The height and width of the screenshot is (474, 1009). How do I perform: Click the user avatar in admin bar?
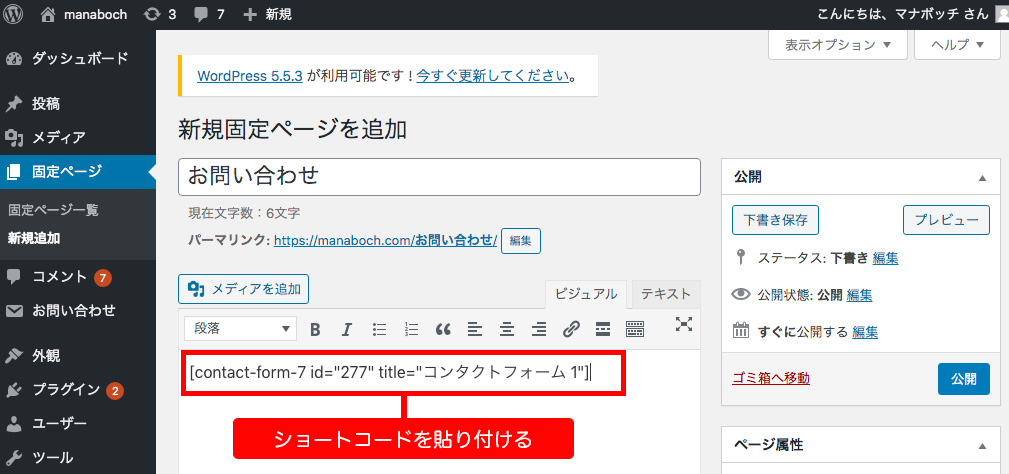coord(1002,14)
